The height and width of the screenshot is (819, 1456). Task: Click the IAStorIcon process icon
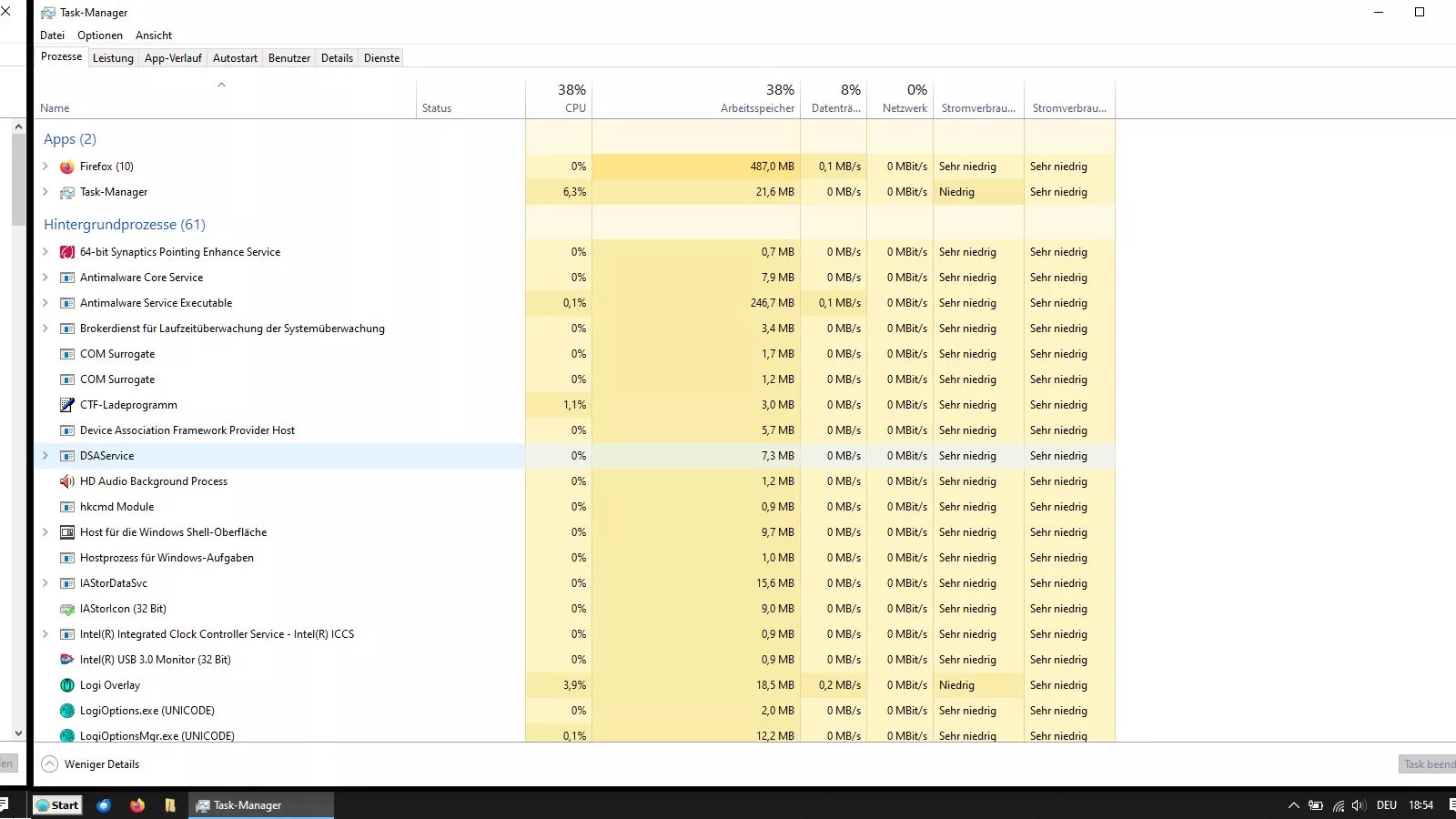pos(66,609)
